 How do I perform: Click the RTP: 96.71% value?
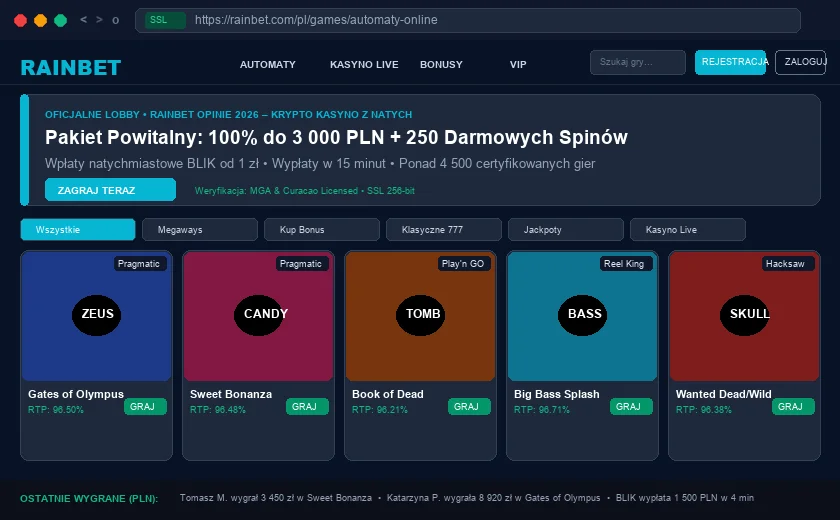point(542,410)
